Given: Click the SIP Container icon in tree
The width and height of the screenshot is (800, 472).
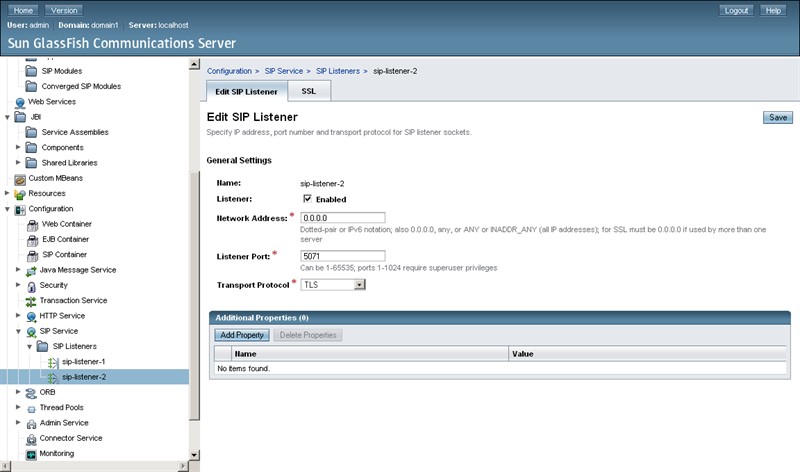Looking at the screenshot, I should (x=31, y=254).
